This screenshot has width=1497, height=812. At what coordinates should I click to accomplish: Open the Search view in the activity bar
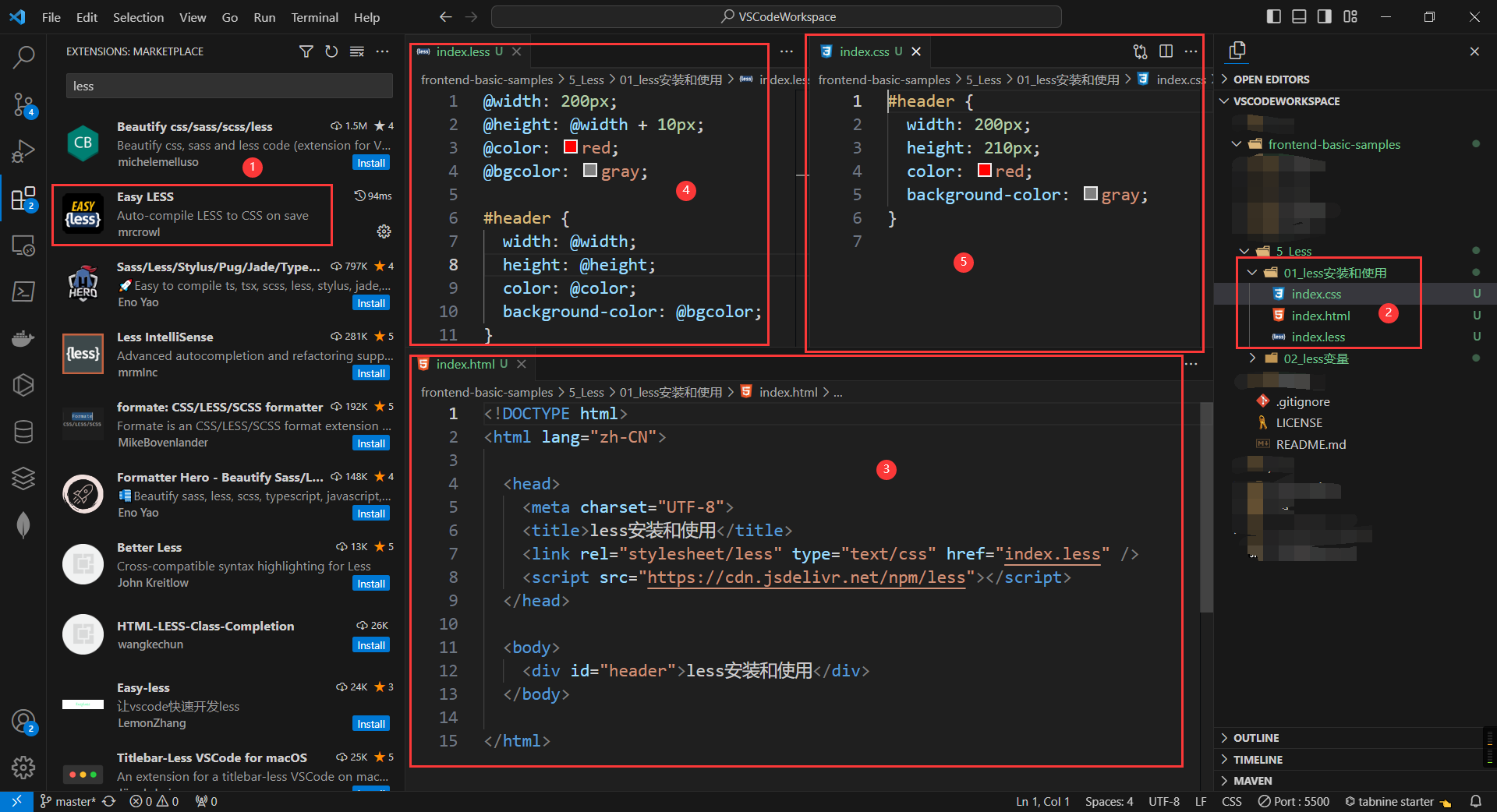click(23, 56)
